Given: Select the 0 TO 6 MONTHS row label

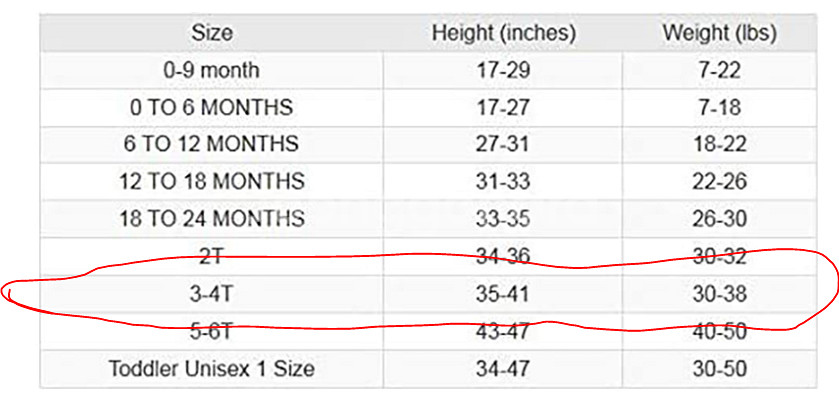Looking at the screenshot, I should pos(211,107).
